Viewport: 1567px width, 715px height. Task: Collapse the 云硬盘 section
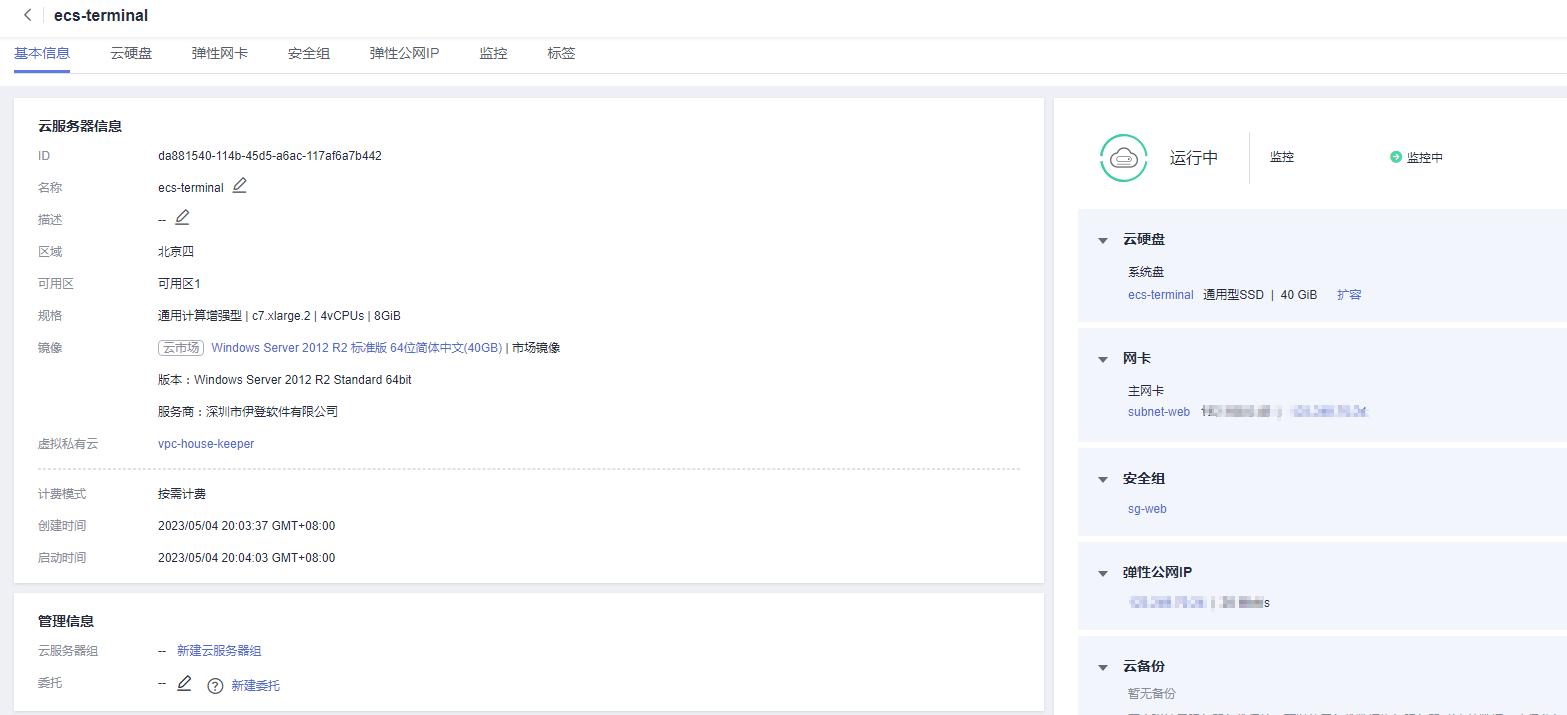pos(1103,239)
